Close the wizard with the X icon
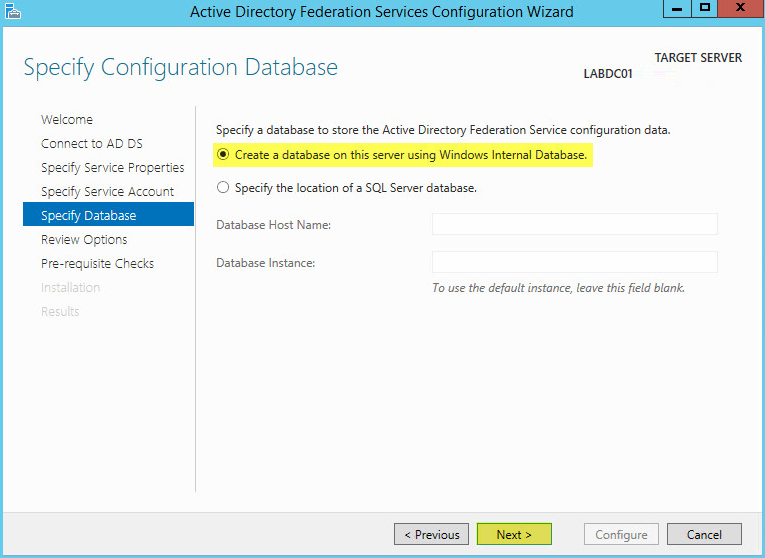The image size is (765, 558). coord(740,8)
